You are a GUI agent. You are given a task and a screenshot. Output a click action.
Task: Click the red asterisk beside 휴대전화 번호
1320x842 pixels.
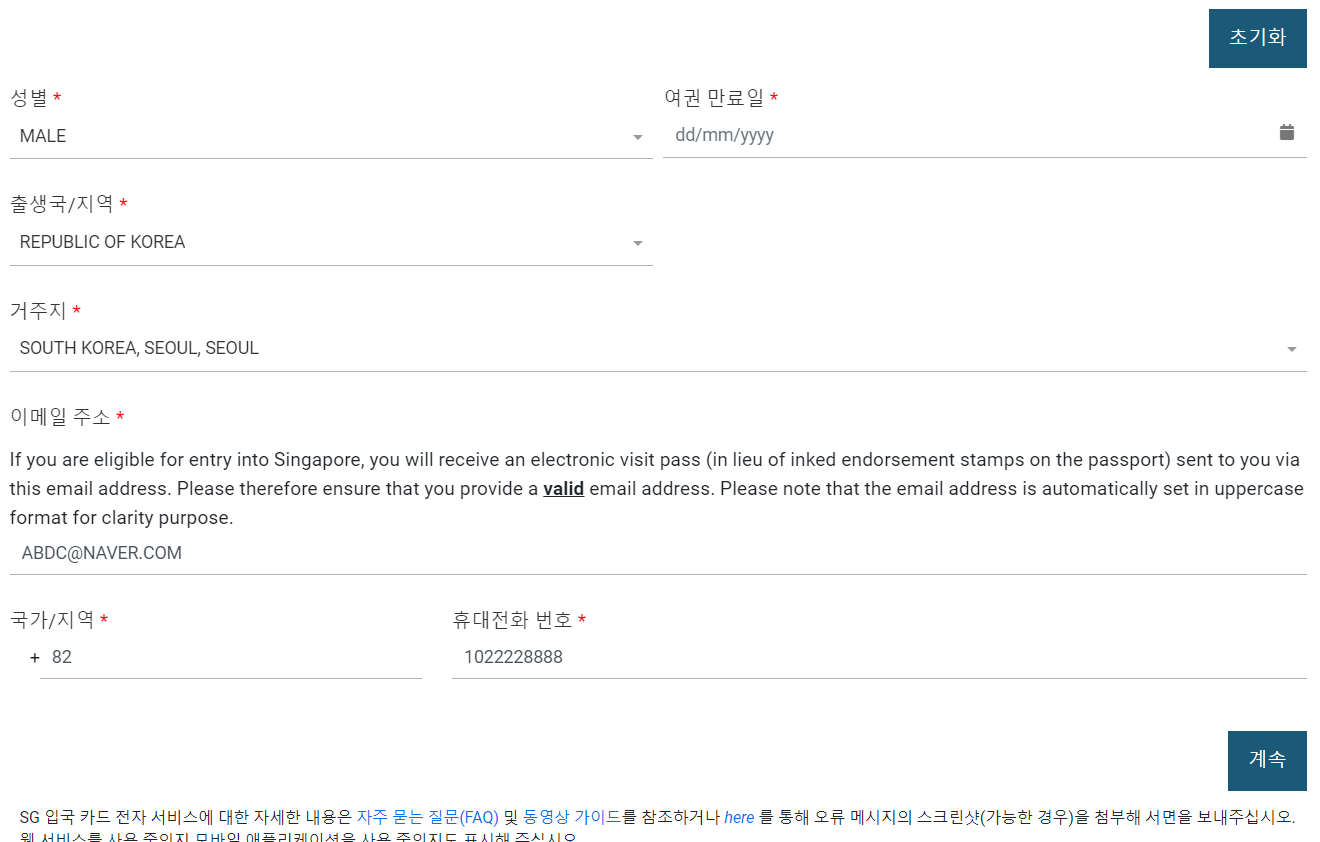pyautogui.click(x=581, y=619)
